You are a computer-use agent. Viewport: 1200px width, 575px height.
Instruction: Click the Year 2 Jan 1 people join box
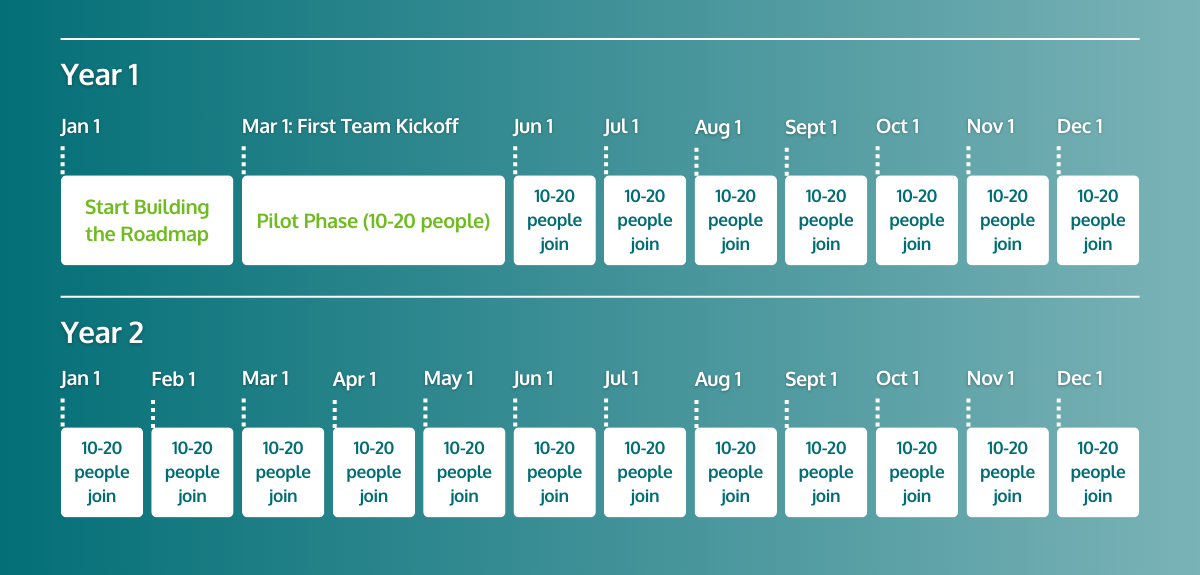101,472
